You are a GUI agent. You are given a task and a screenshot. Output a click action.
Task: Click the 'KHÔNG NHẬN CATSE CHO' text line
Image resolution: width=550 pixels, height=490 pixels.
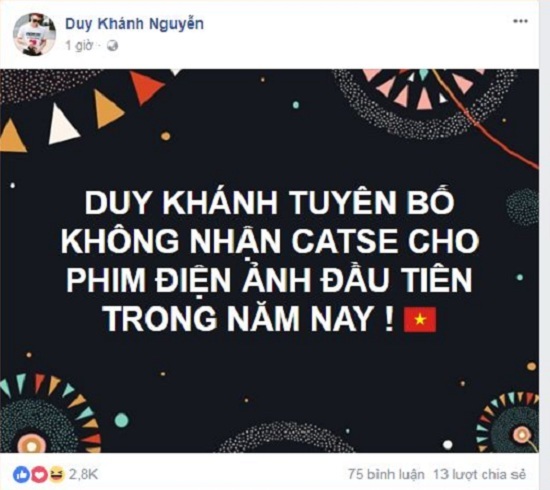270,241
